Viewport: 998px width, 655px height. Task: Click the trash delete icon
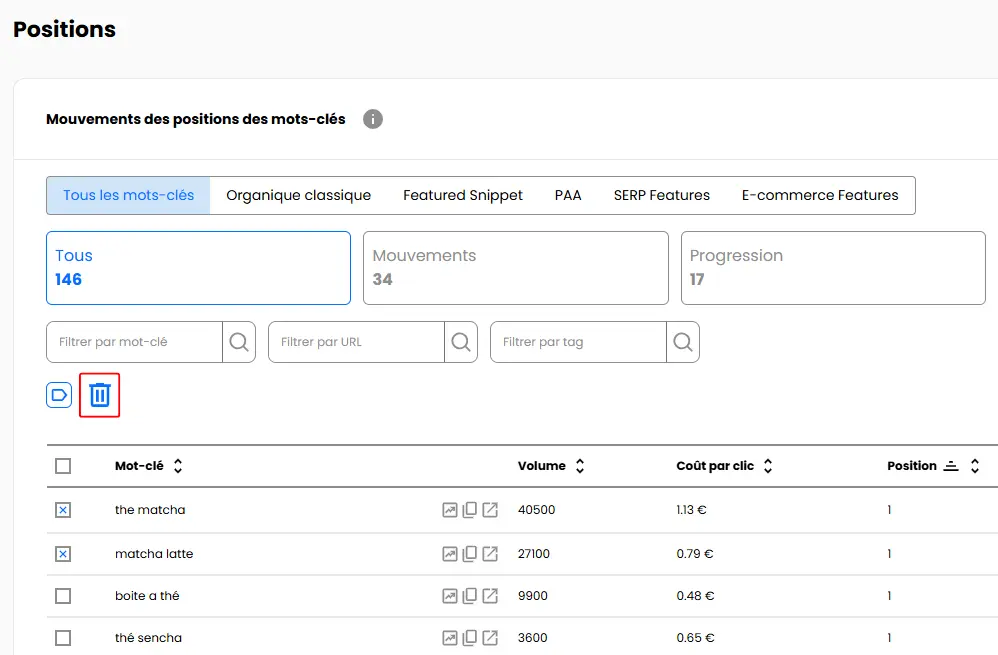(x=100, y=395)
